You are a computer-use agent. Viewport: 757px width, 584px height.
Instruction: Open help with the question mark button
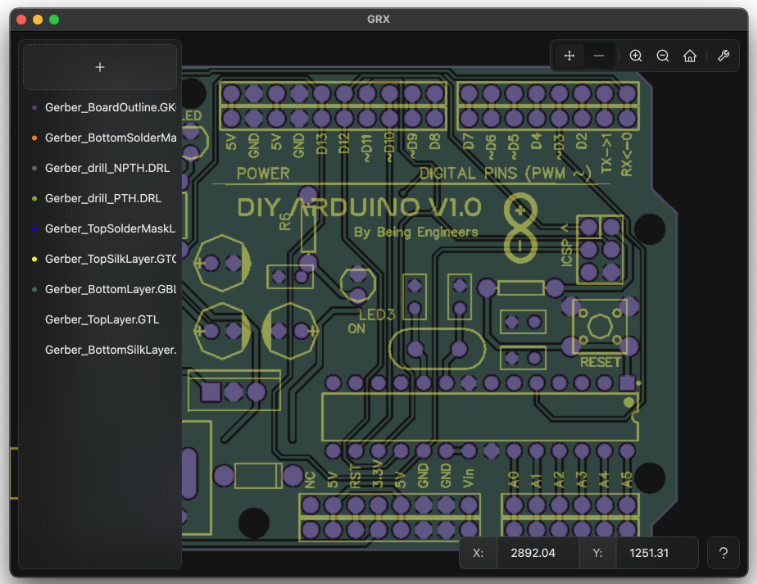point(723,553)
